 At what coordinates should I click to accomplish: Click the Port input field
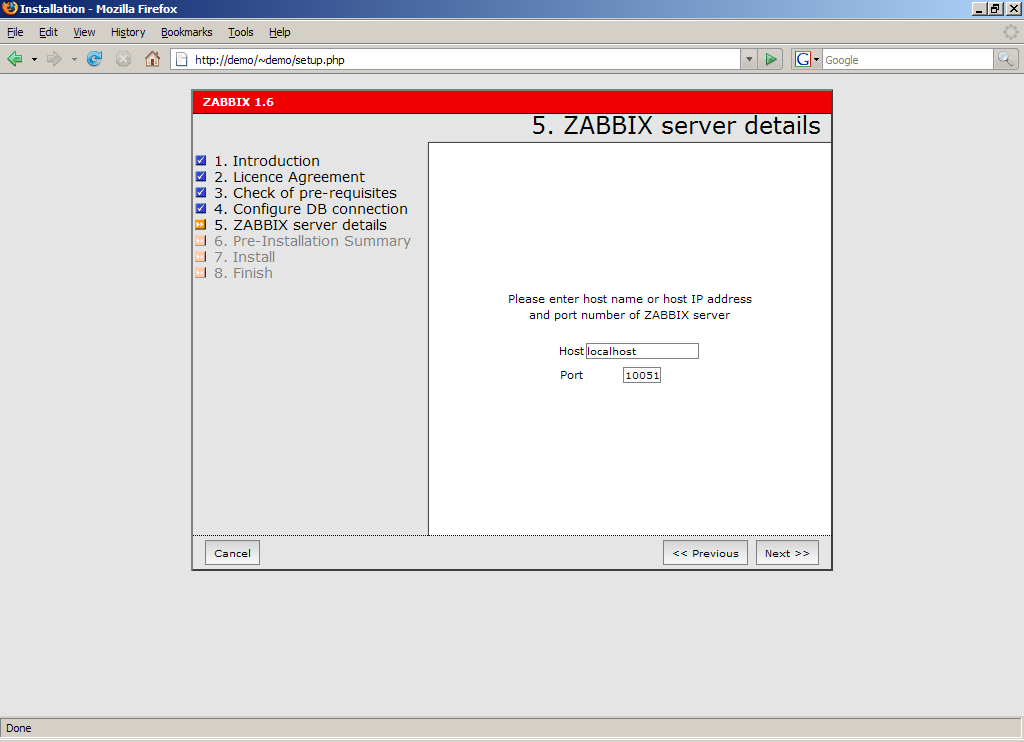(642, 375)
